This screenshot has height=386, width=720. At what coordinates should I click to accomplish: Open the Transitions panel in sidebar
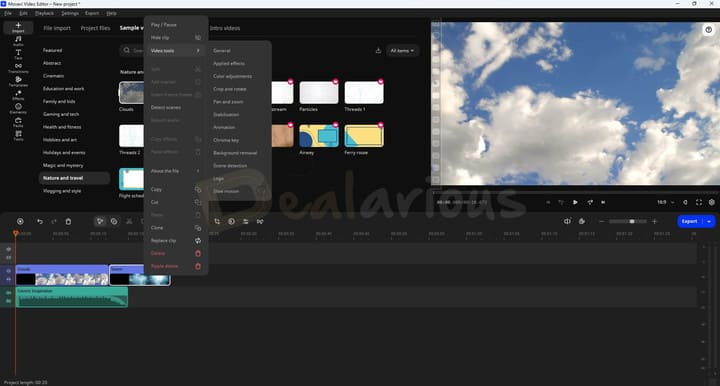click(x=18, y=68)
